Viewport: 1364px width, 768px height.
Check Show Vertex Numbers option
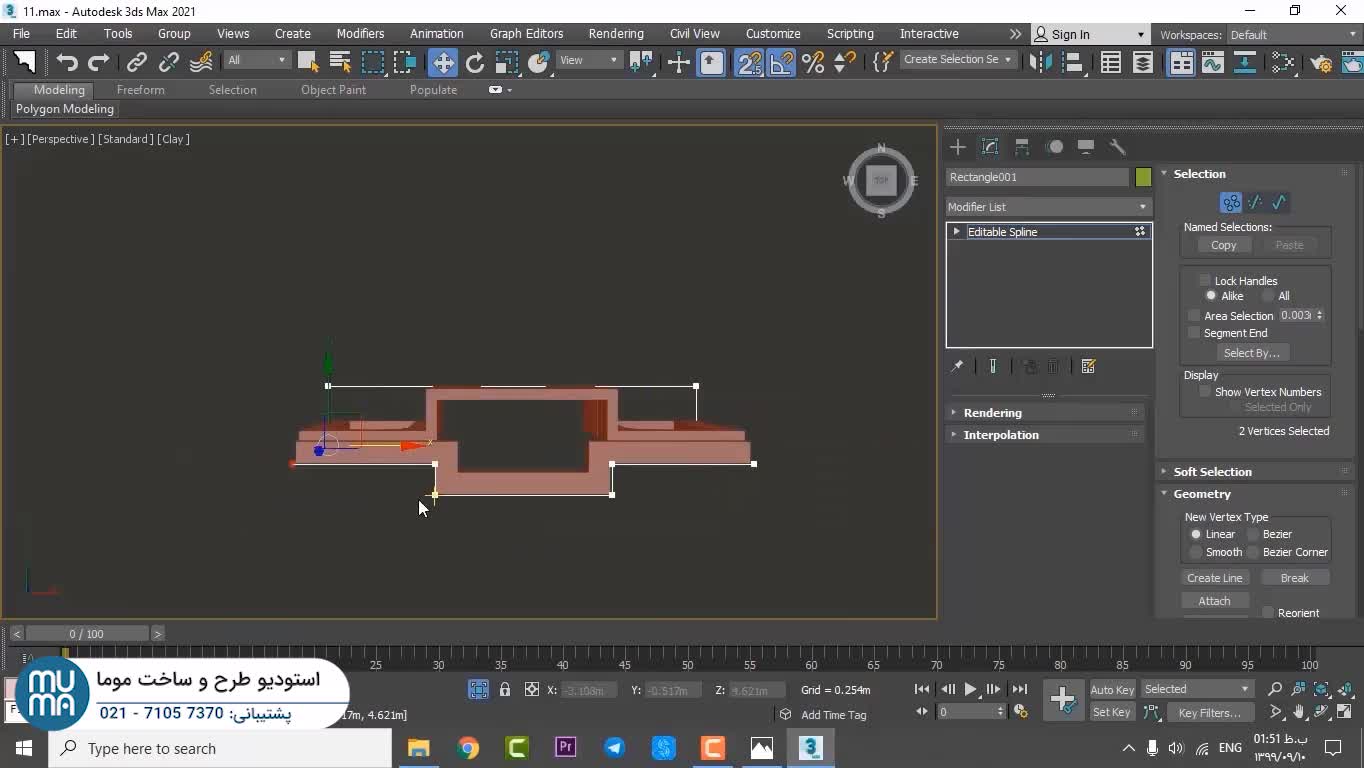tap(1205, 392)
